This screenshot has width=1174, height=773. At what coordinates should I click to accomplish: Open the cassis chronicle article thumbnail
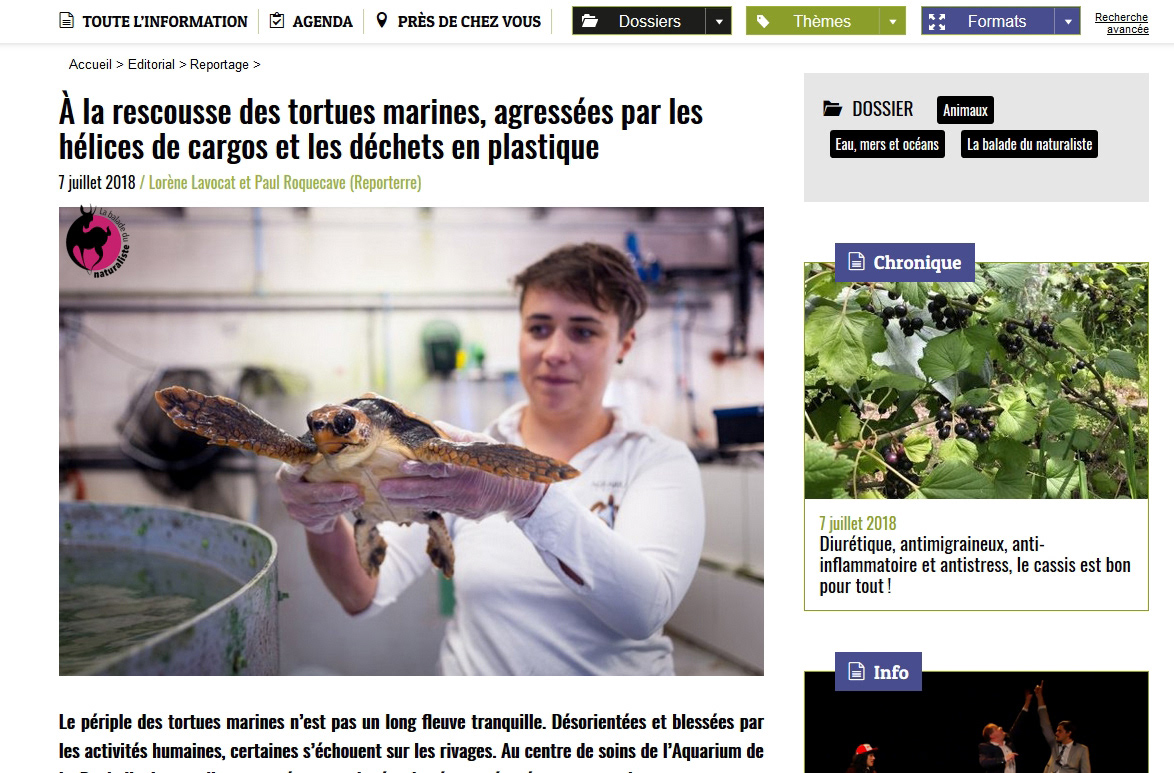[x=976, y=381]
